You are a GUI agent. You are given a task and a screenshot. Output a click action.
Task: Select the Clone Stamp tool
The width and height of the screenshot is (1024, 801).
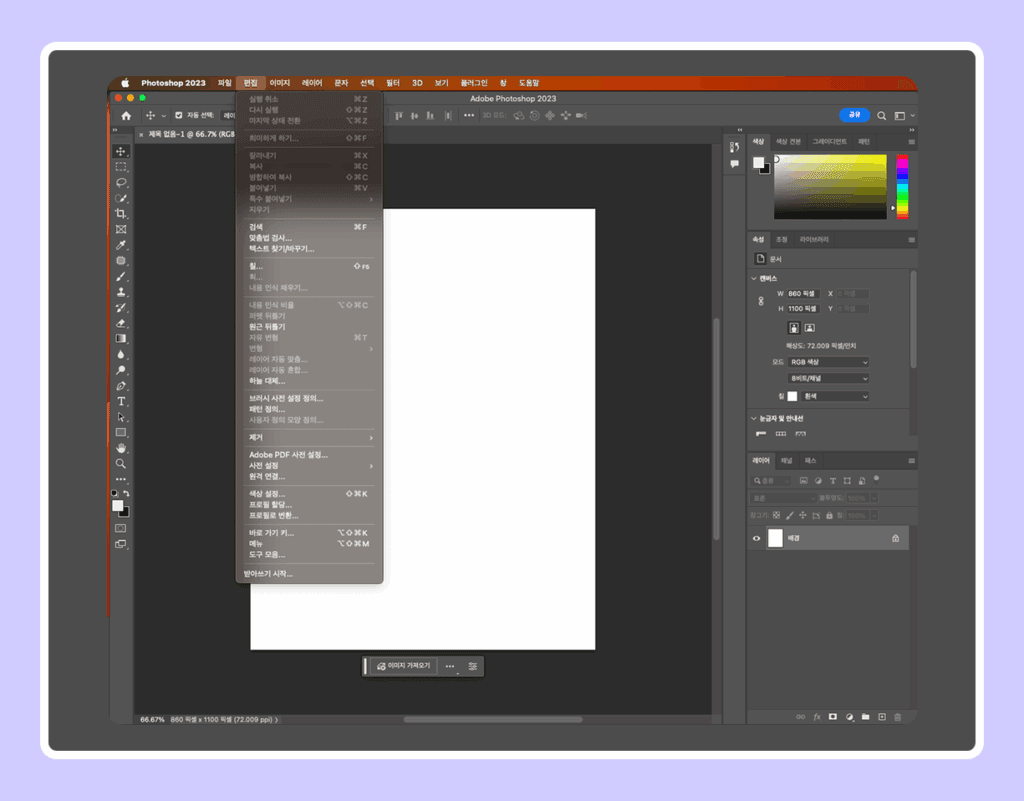pyautogui.click(x=121, y=292)
